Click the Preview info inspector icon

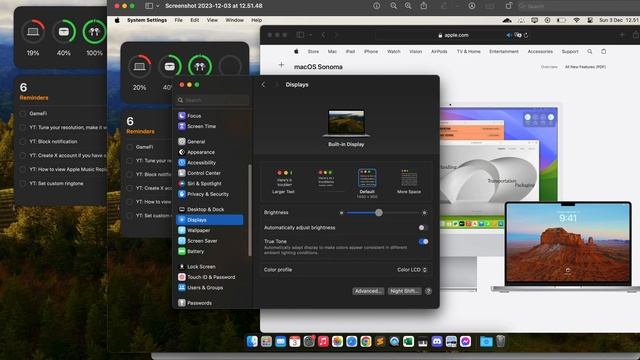[376, 6]
